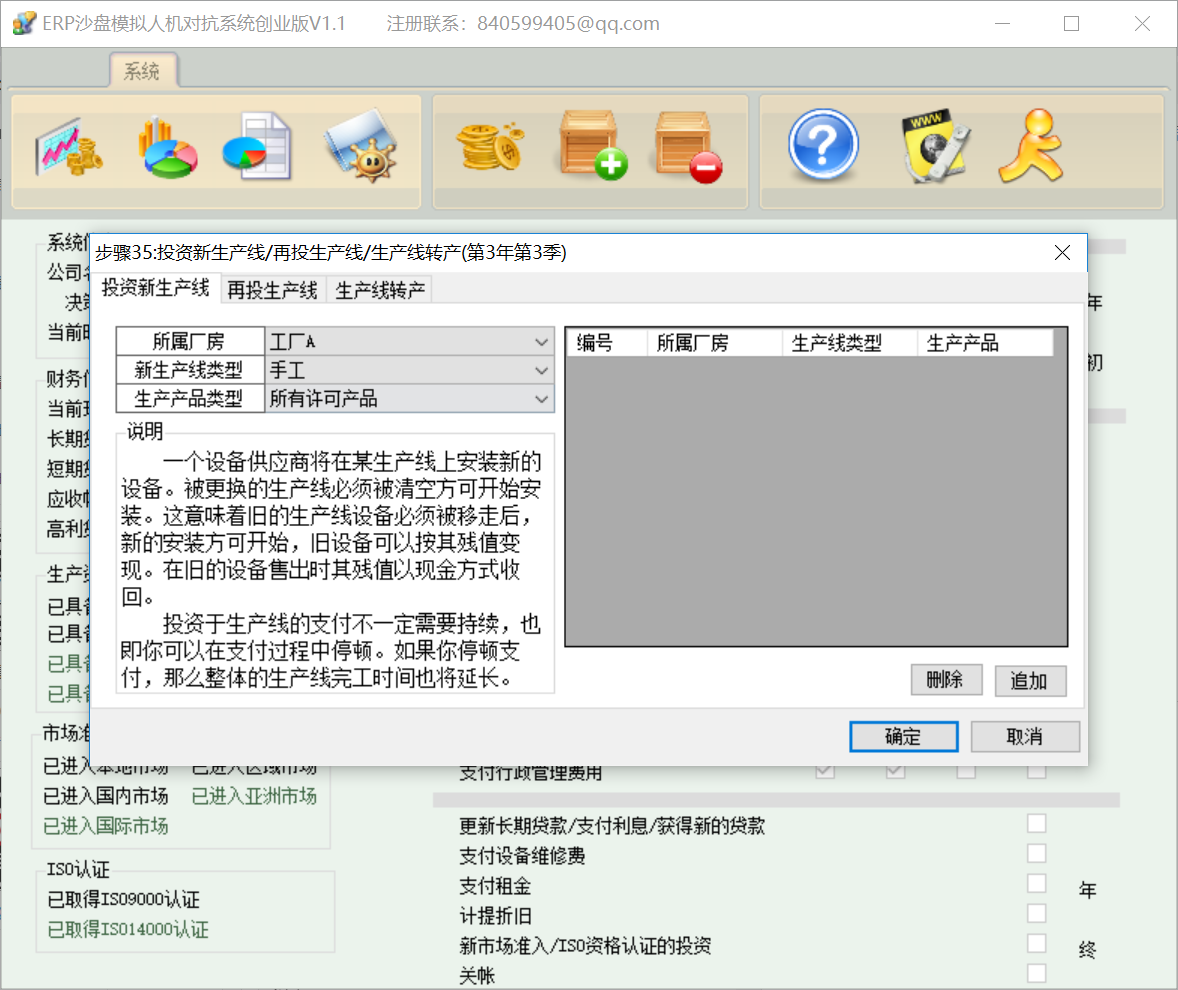Confirm with the 确定 button
The width and height of the screenshot is (1178, 990).
point(902,736)
